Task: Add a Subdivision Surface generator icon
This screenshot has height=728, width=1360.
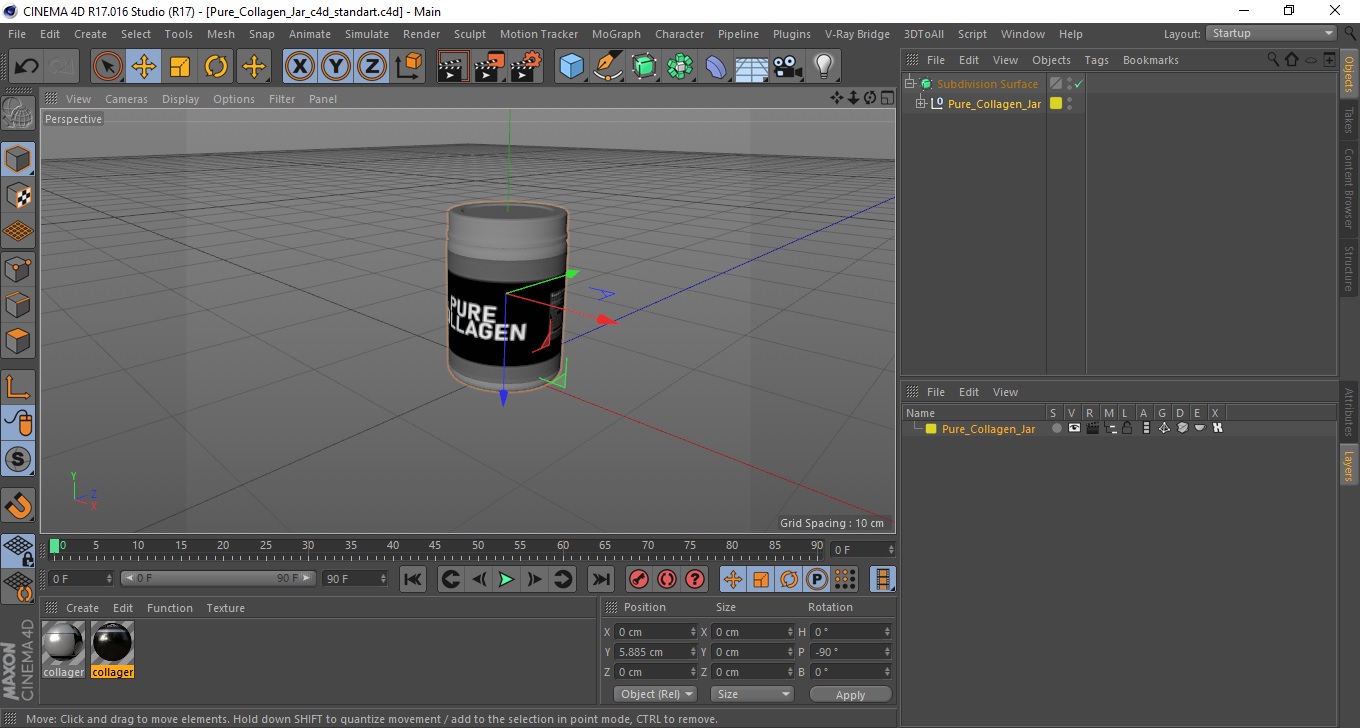Action: (644, 67)
